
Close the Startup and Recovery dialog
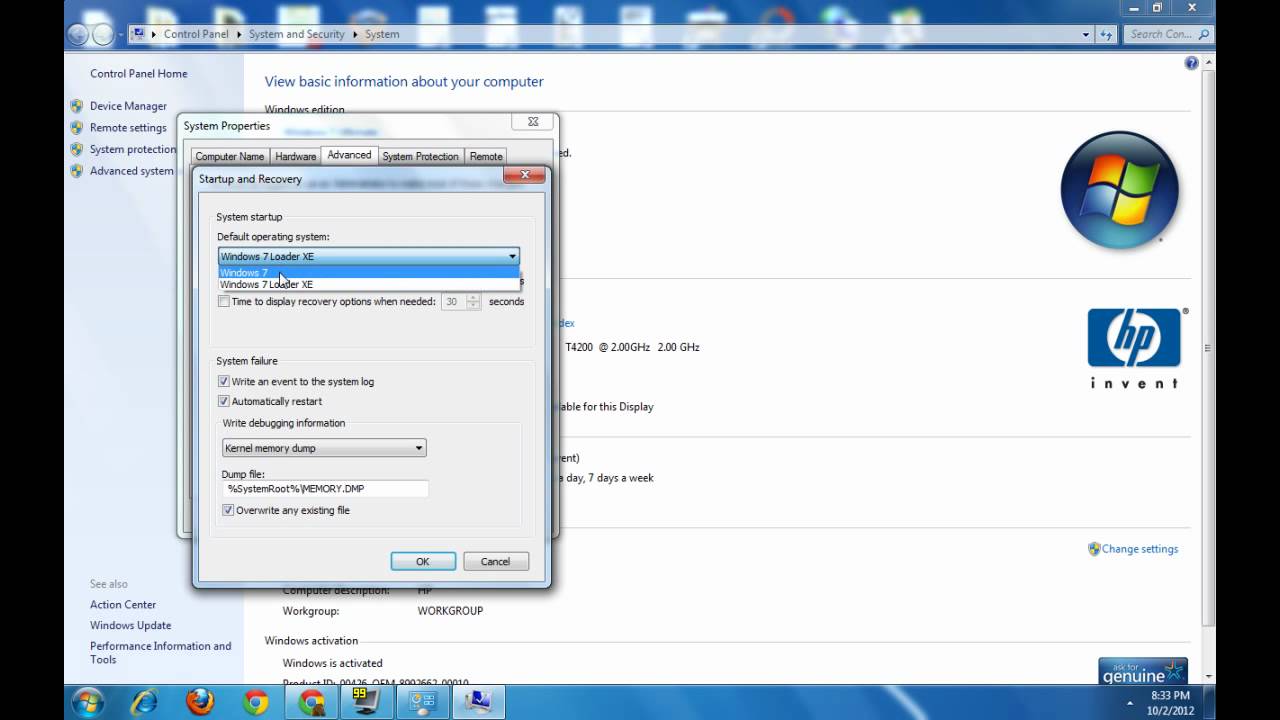(524, 177)
